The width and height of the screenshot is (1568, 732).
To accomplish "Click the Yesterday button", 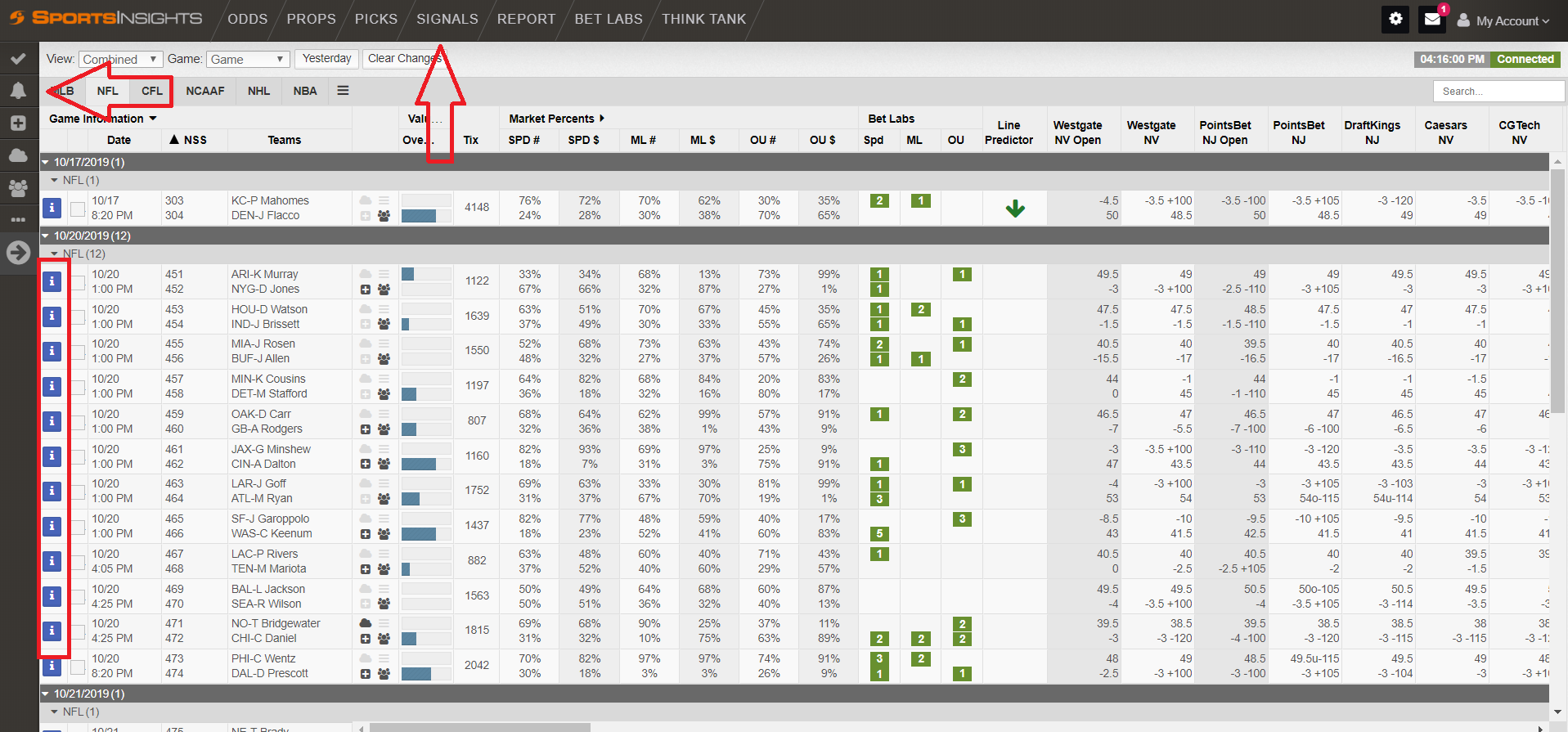I will 326,59.
